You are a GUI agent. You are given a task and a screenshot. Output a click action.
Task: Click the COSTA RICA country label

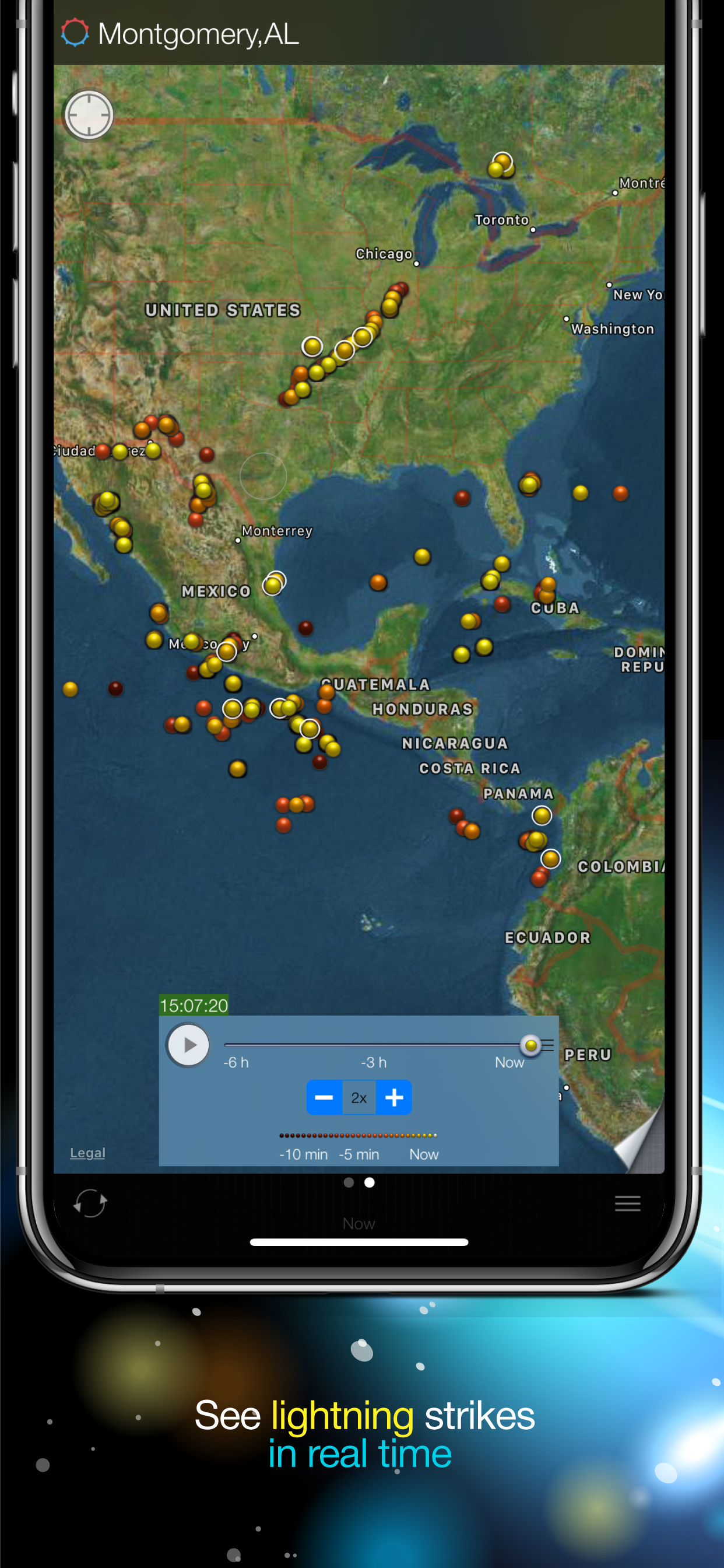point(470,768)
